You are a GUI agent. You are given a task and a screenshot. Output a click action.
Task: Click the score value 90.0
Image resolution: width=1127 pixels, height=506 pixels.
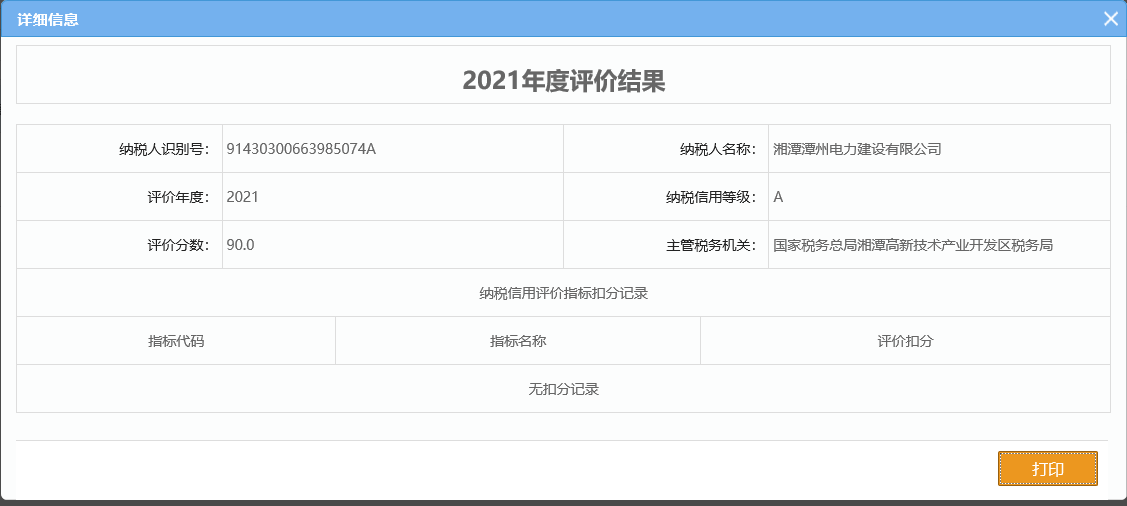coord(241,245)
